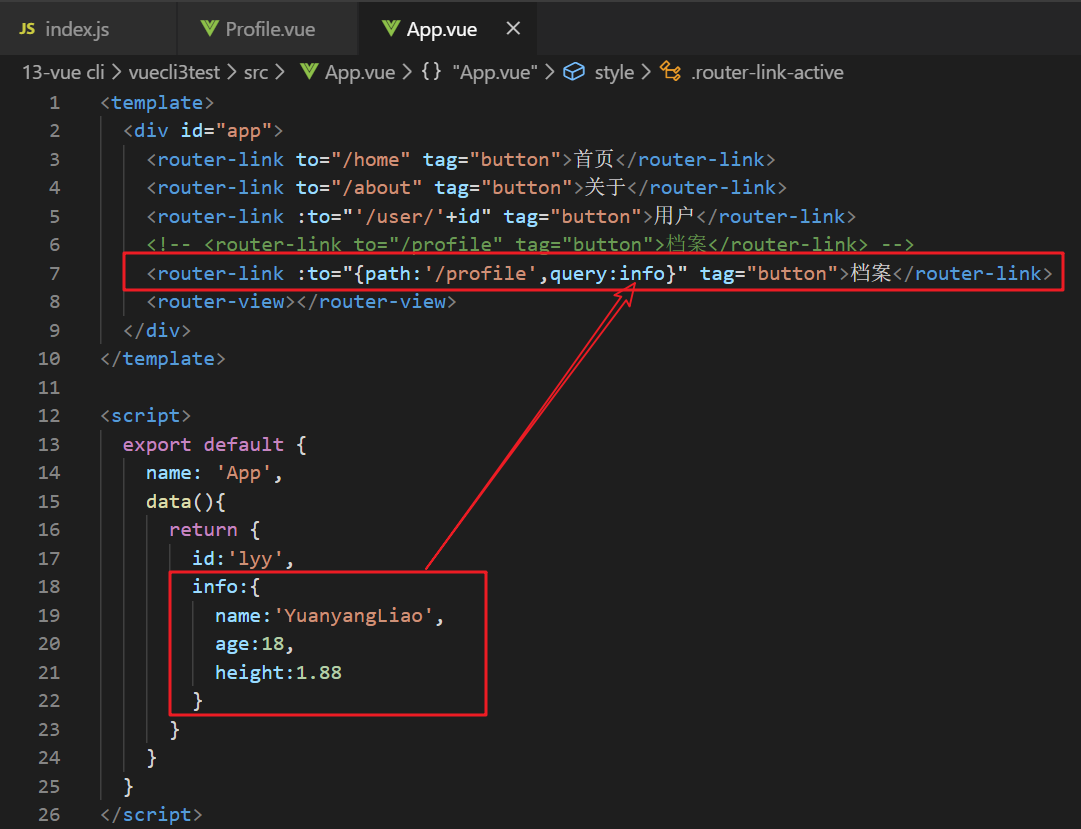
Task: Click the cube icon before style
Action: 574,72
